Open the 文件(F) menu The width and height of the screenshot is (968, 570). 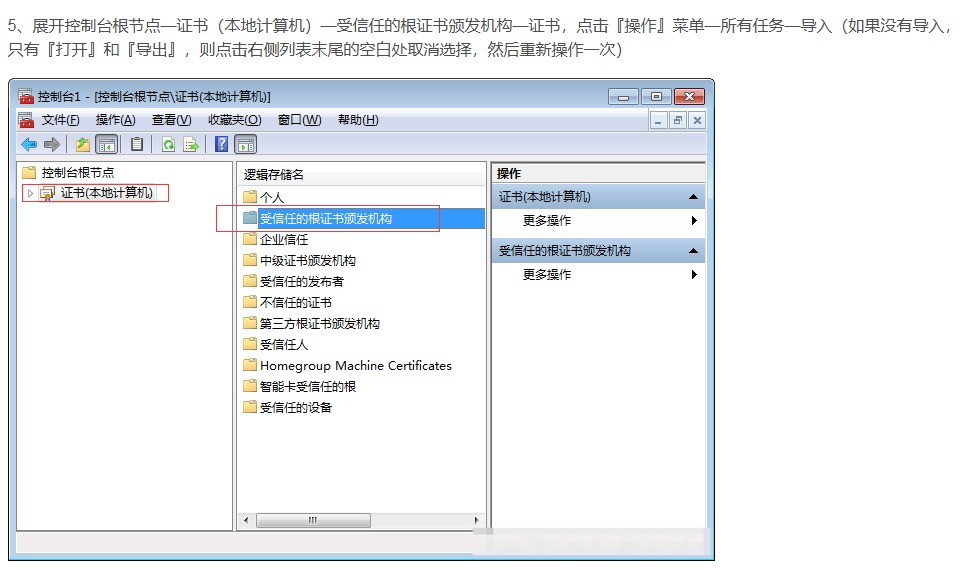pos(60,120)
